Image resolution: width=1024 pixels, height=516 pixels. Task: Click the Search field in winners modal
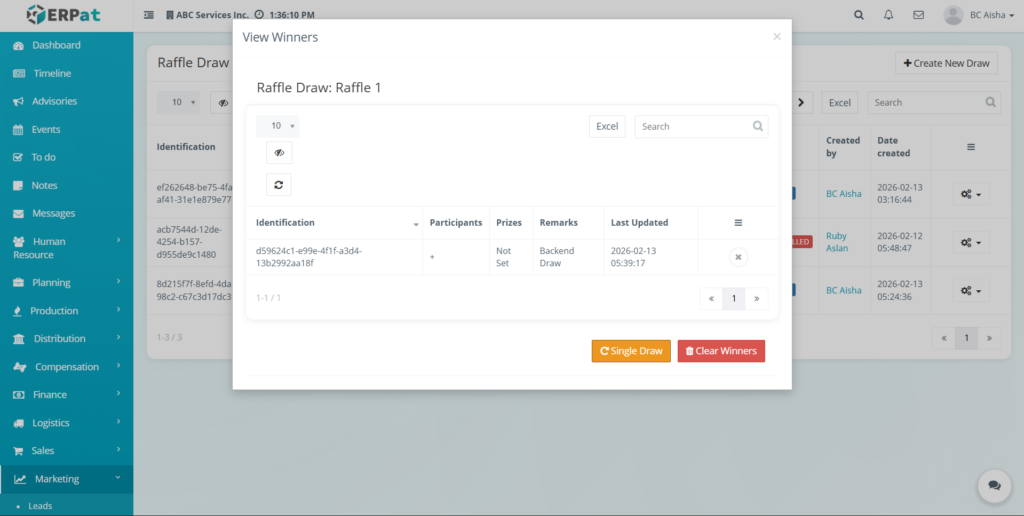pos(694,127)
